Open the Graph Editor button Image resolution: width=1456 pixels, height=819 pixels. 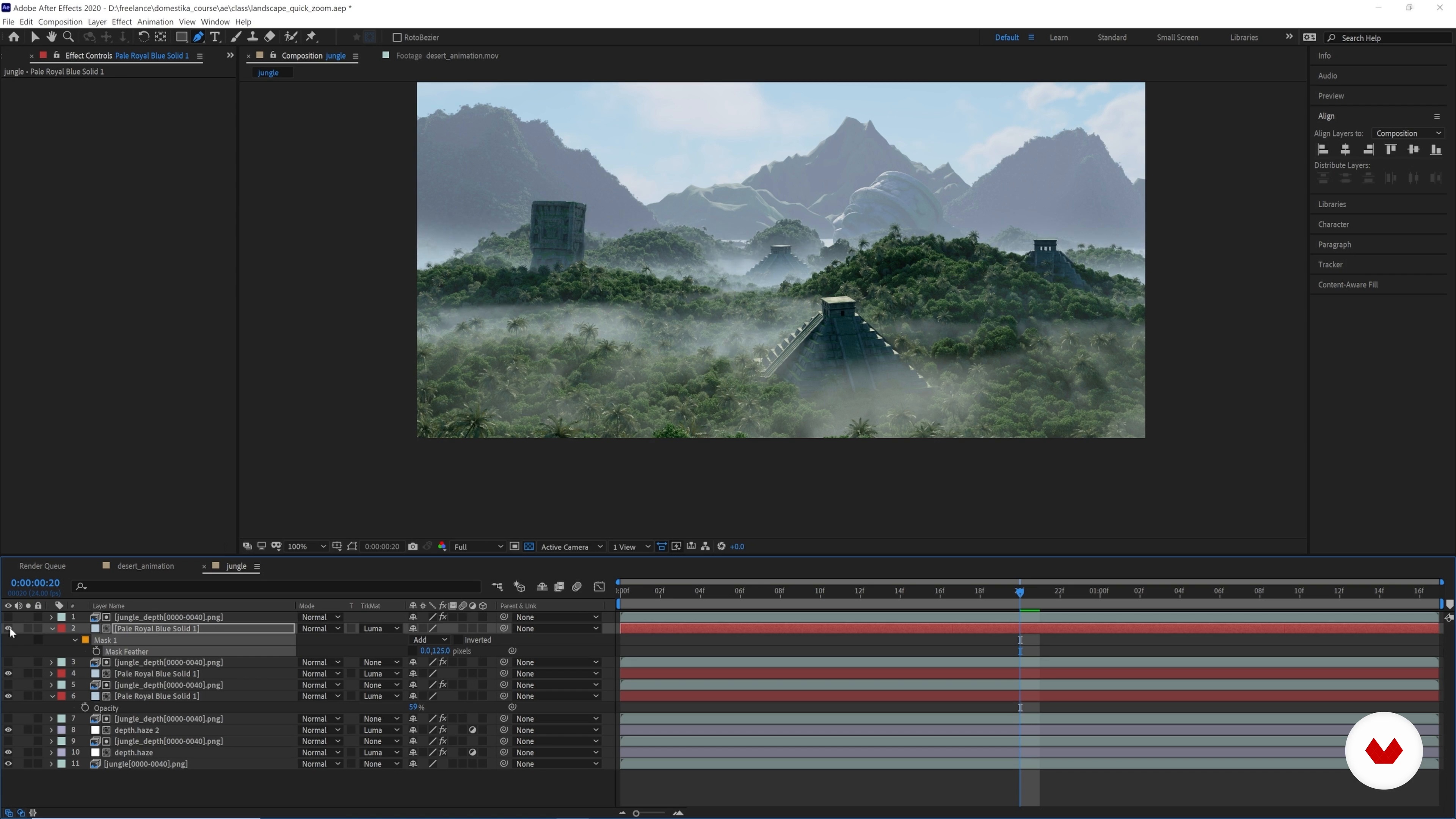click(x=599, y=587)
